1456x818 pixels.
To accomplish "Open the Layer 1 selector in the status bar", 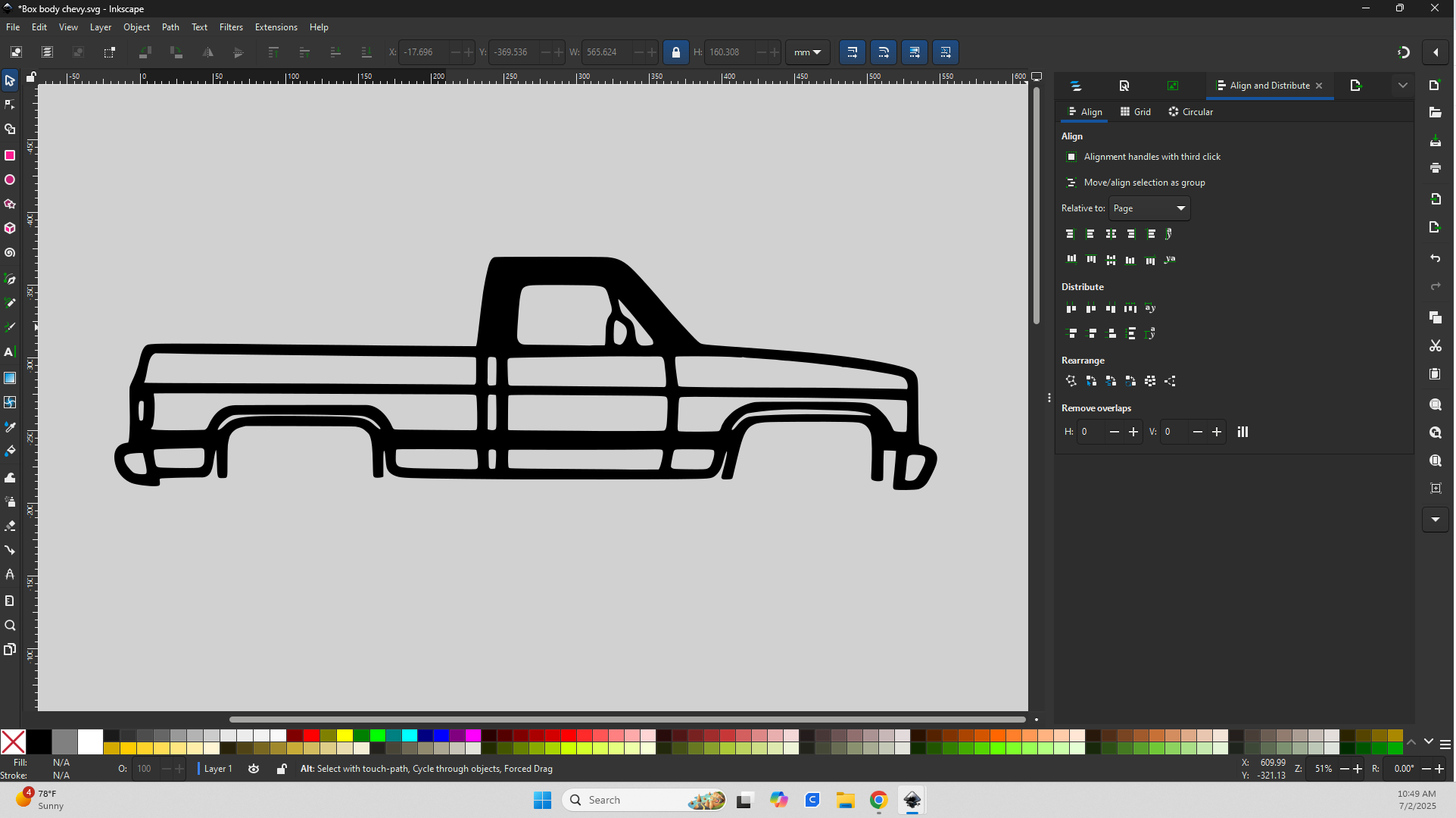I will point(218,769).
